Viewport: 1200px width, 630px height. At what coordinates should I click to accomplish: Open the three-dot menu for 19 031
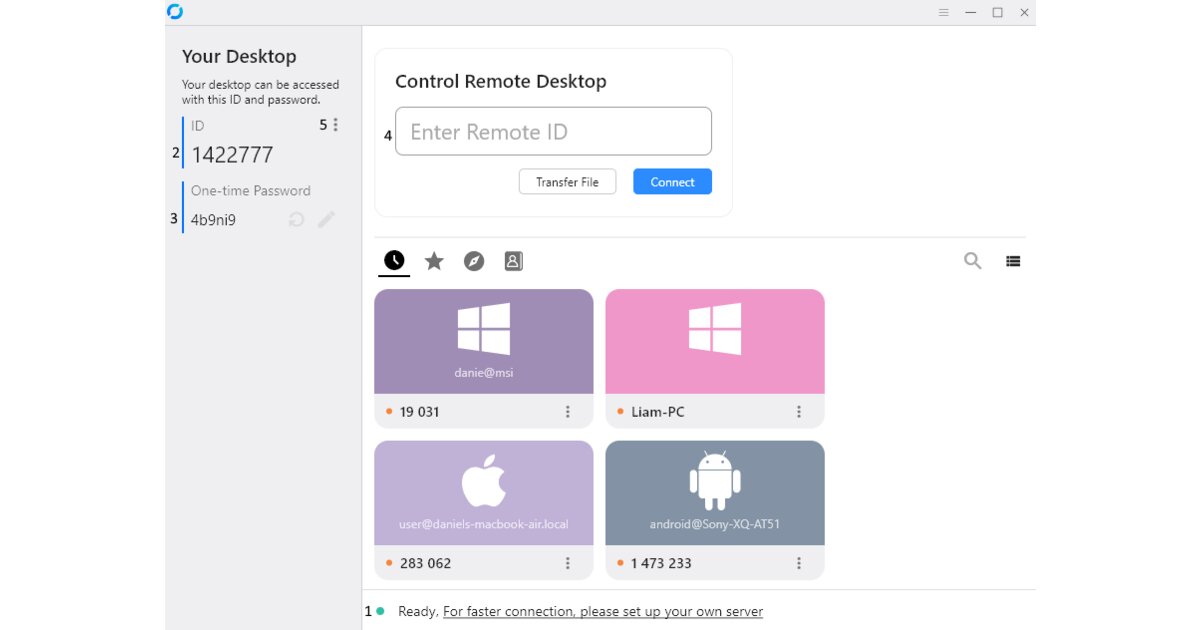pyautogui.click(x=568, y=412)
